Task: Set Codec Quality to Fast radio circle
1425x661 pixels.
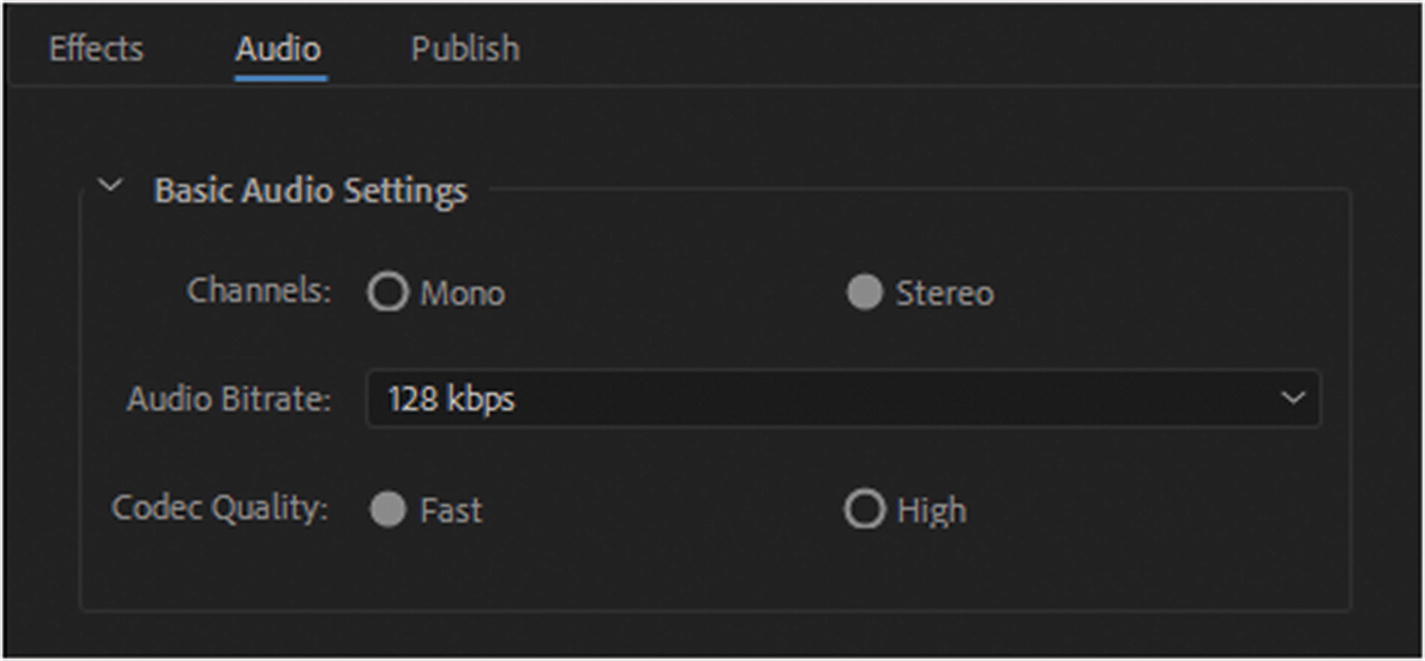Action: click(x=388, y=510)
